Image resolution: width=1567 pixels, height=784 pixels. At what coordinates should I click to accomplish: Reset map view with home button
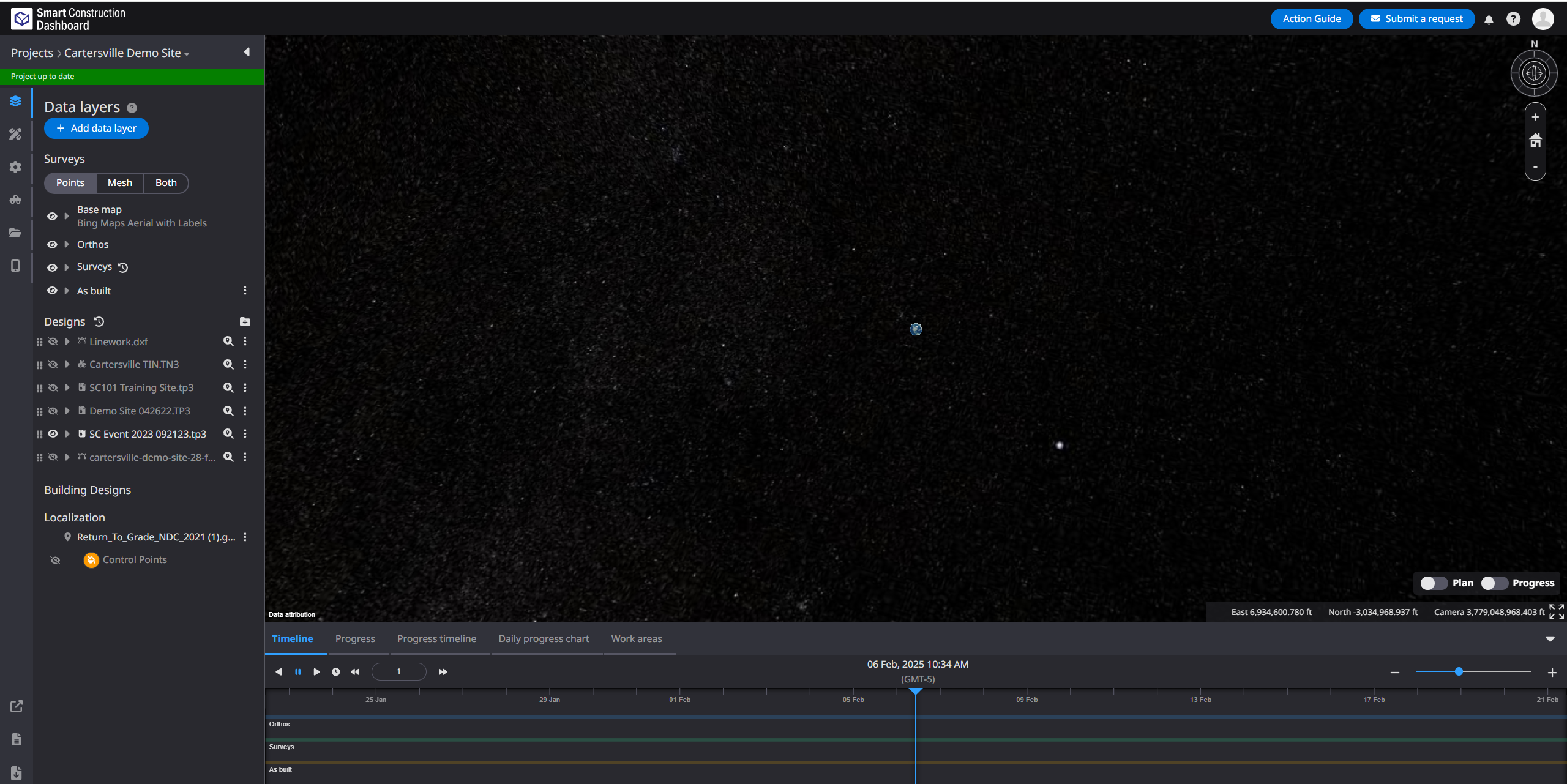[x=1535, y=141]
